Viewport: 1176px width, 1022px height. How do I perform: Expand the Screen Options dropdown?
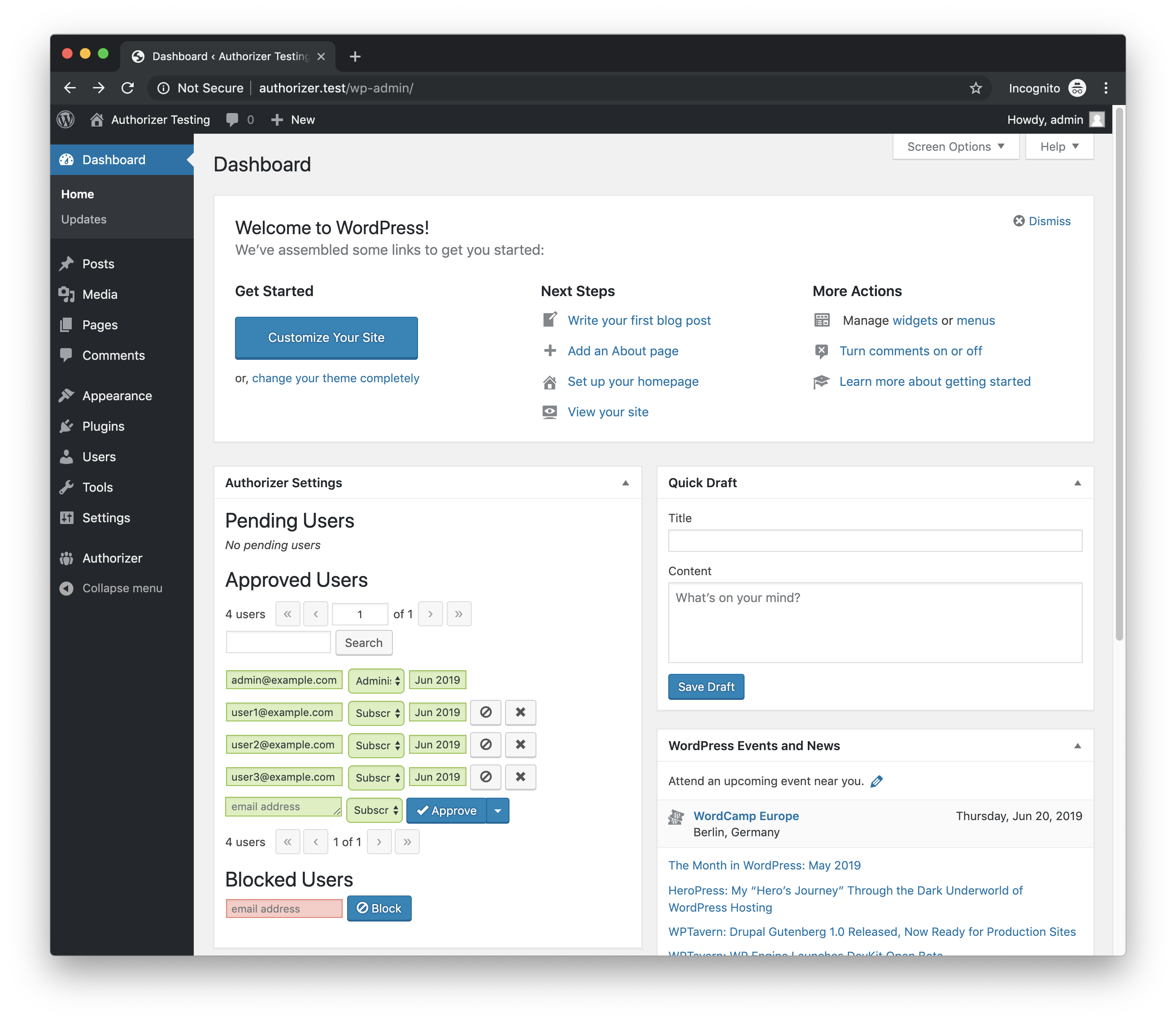(955, 147)
